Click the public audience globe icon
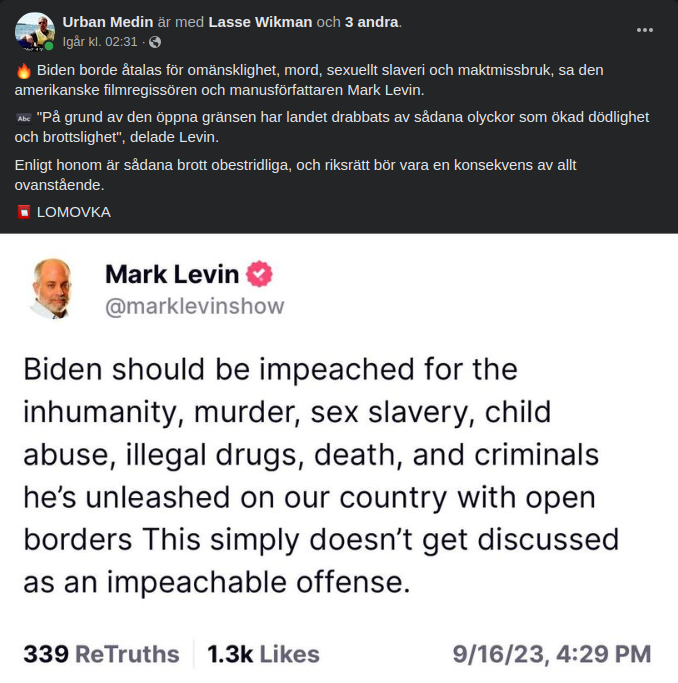The image size is (678, 683). point(155,42)
